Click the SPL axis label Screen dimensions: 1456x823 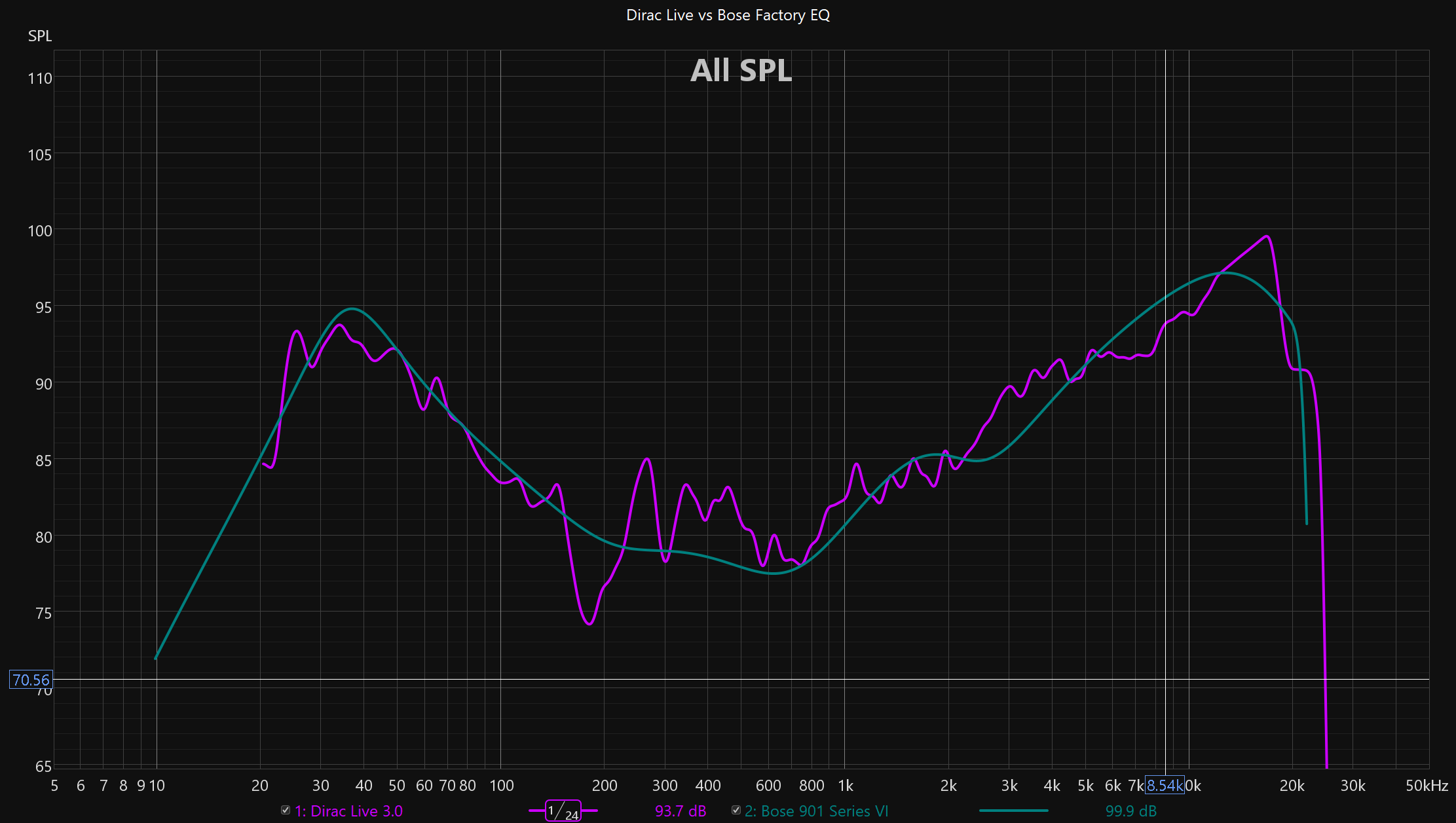pyautogui.click(x=39, y=36)
